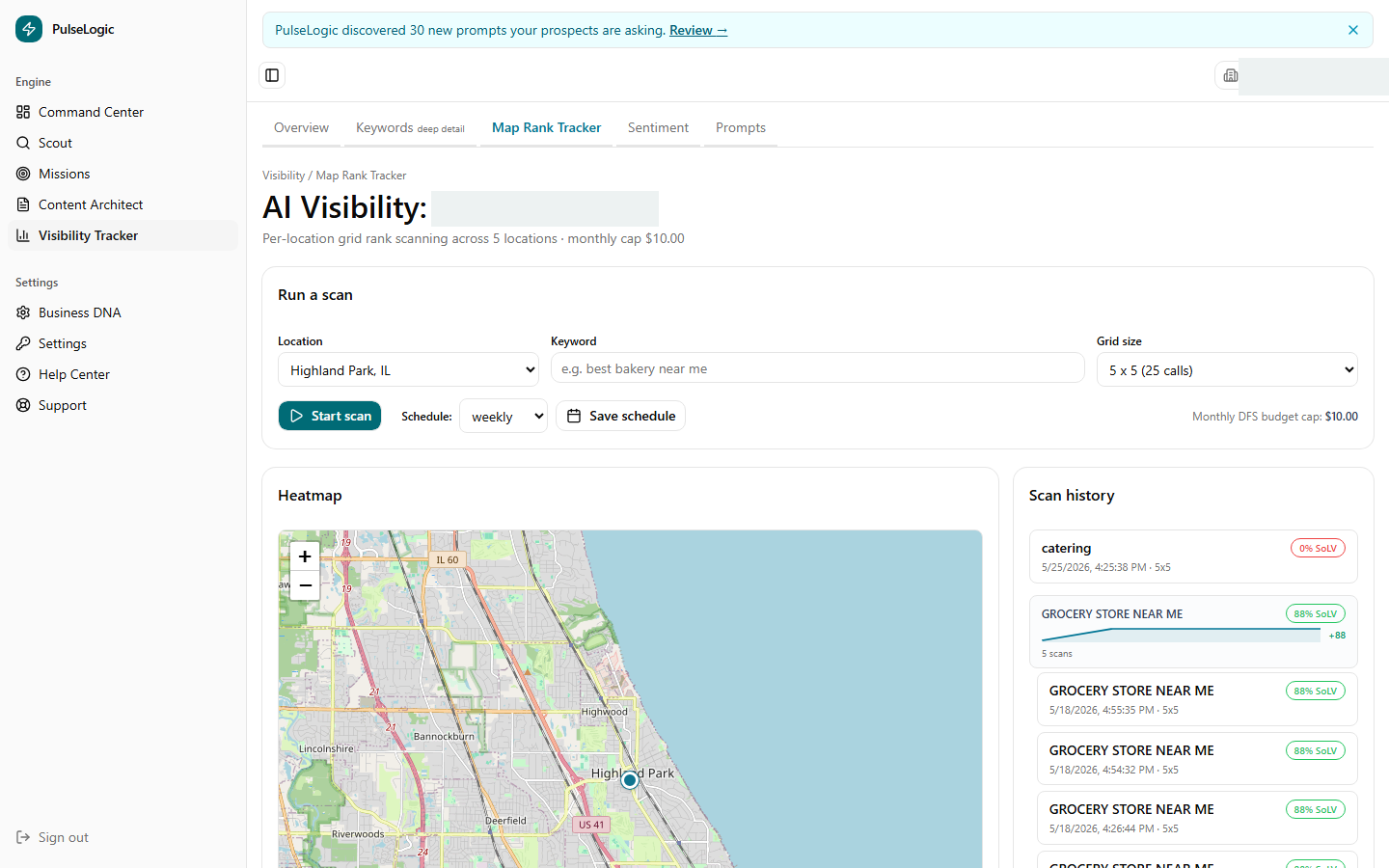This screenshot has height=868, width=1389.
Task: Click the calendar icon in Save schedule
Action: tap(574, 416)
